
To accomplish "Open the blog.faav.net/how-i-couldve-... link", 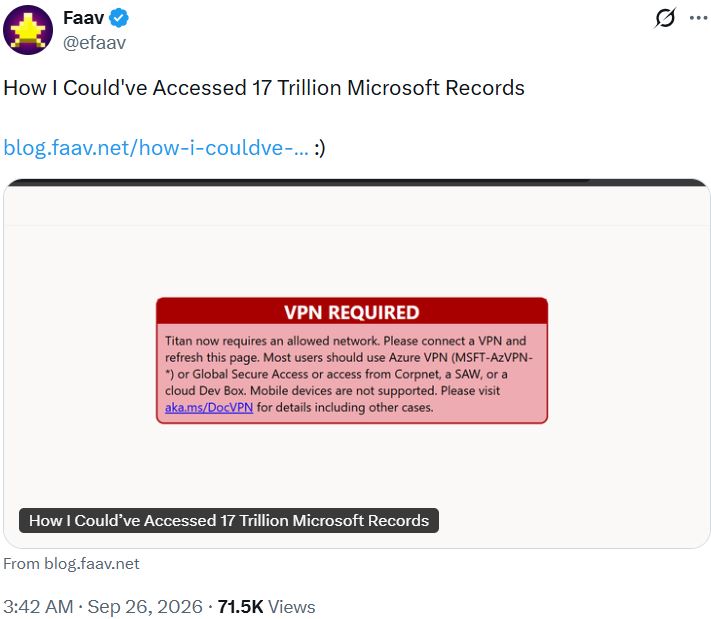I will (x=156, y=148).
